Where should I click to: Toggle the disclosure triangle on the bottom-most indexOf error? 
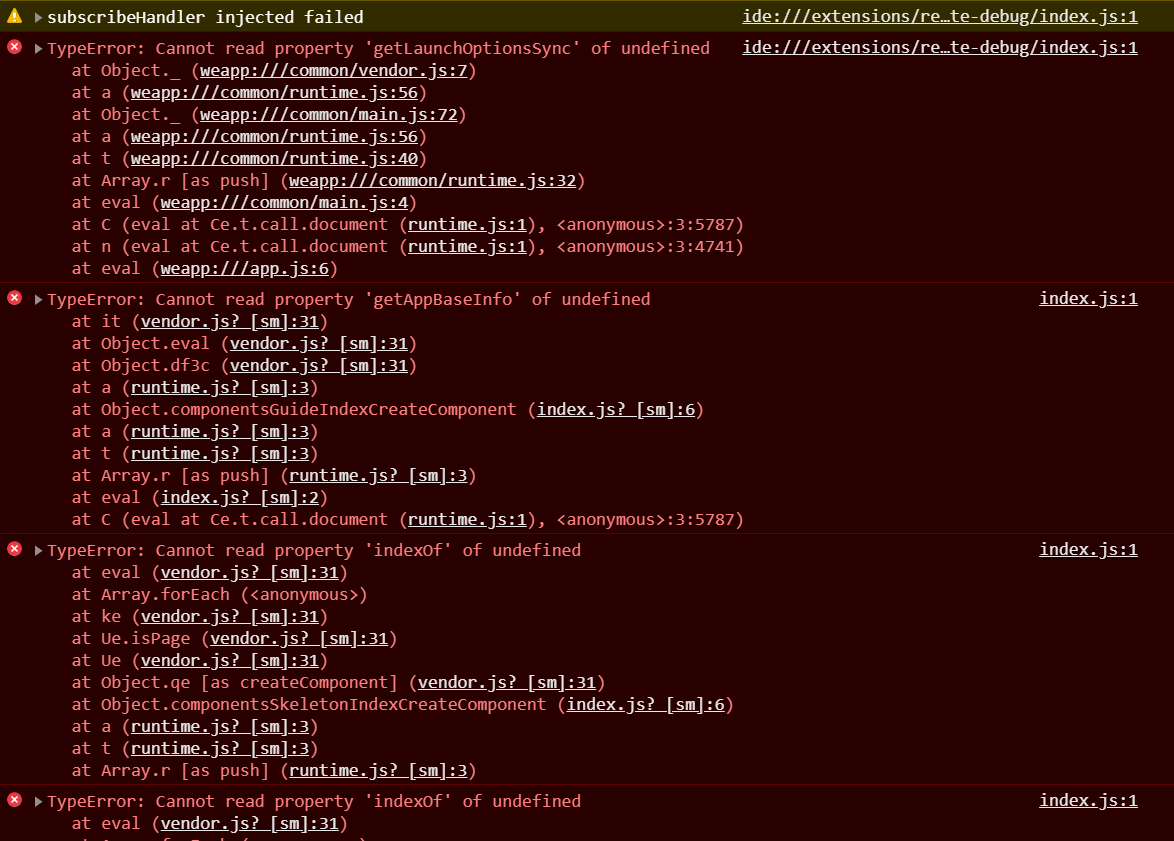pos(38,802)
